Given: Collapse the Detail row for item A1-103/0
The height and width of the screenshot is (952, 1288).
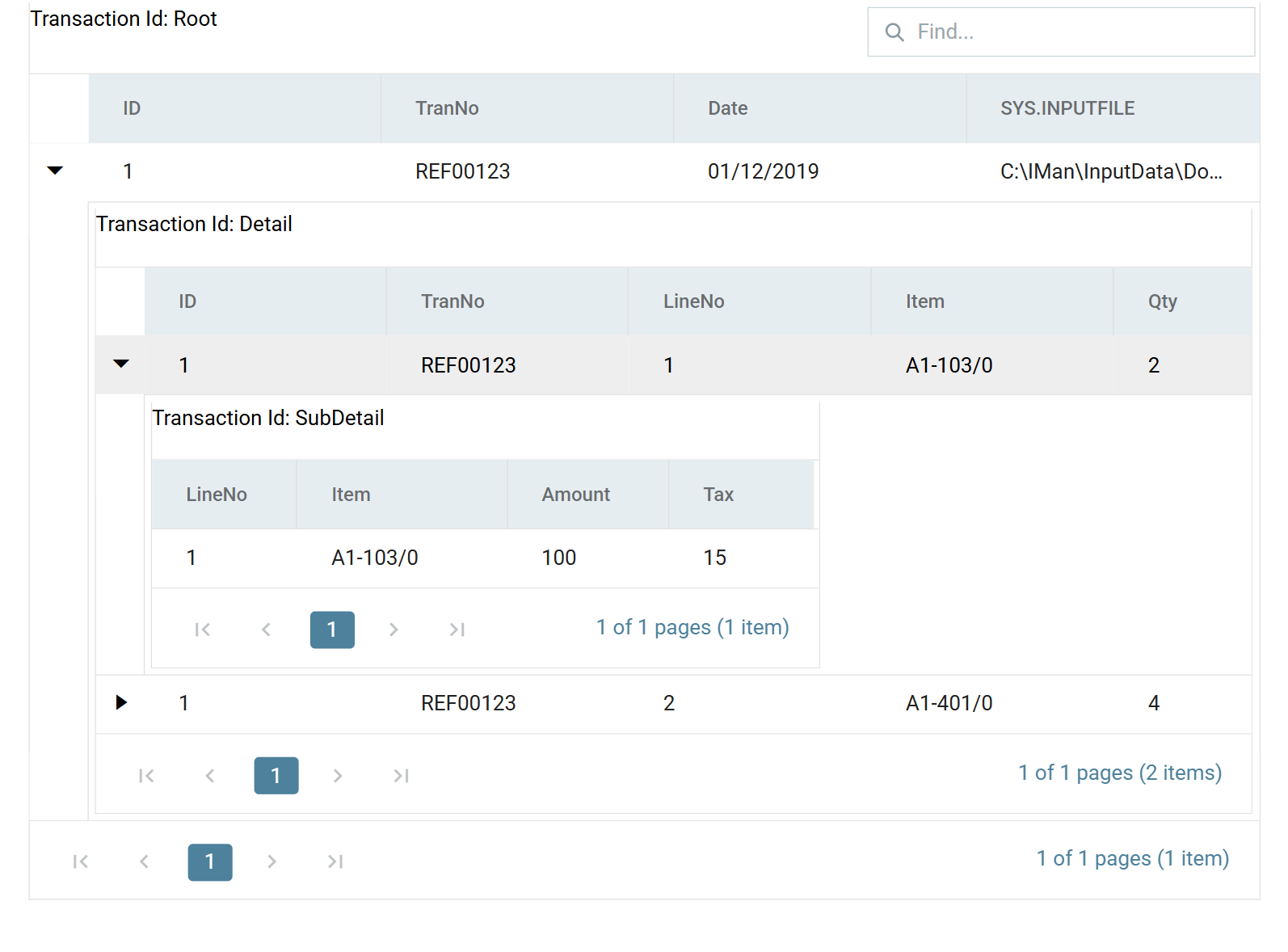Looking at the screenshot, I should pos(121,364).
